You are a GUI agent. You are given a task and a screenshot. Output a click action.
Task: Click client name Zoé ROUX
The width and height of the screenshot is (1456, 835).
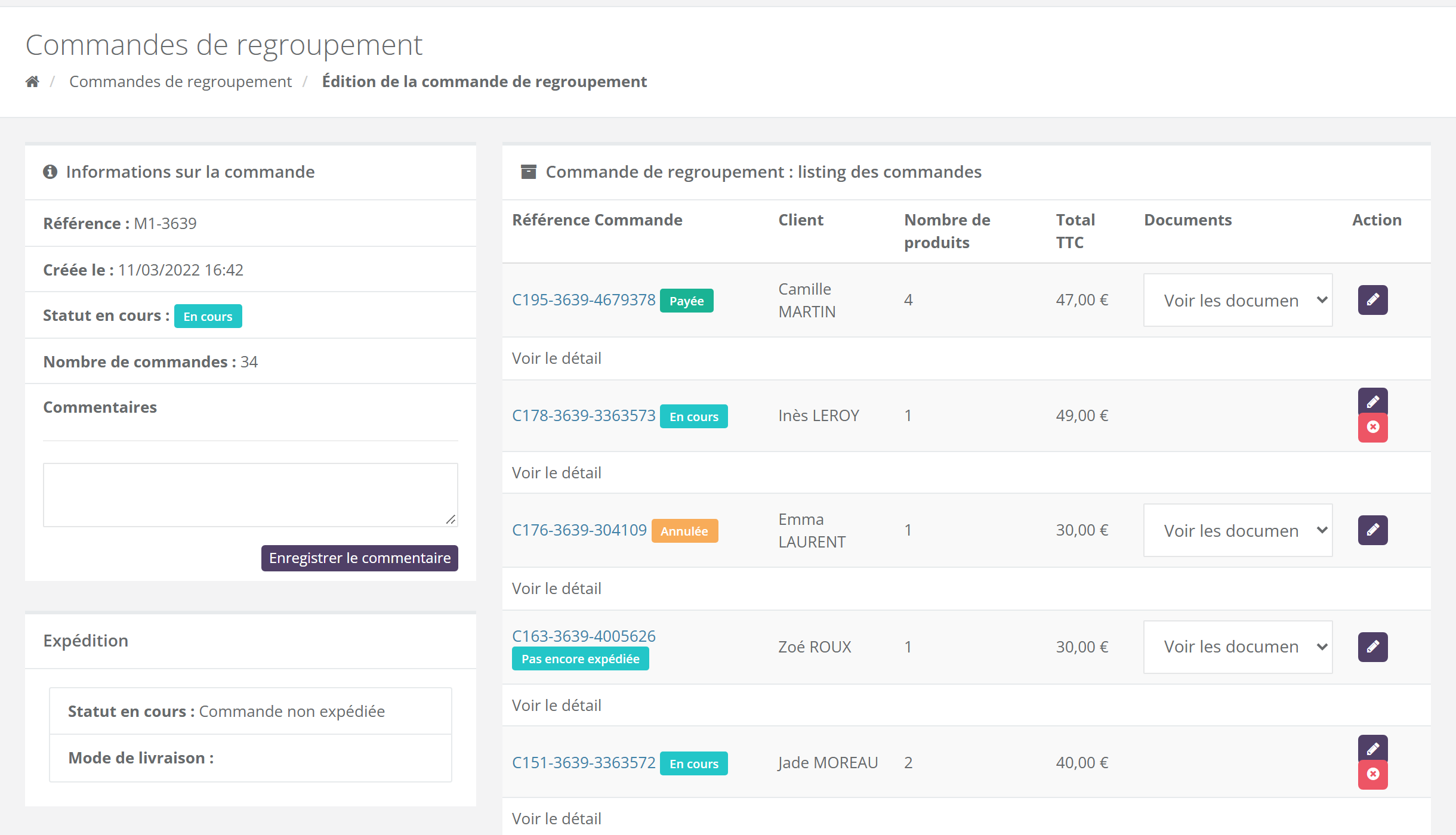click(815, 647)
